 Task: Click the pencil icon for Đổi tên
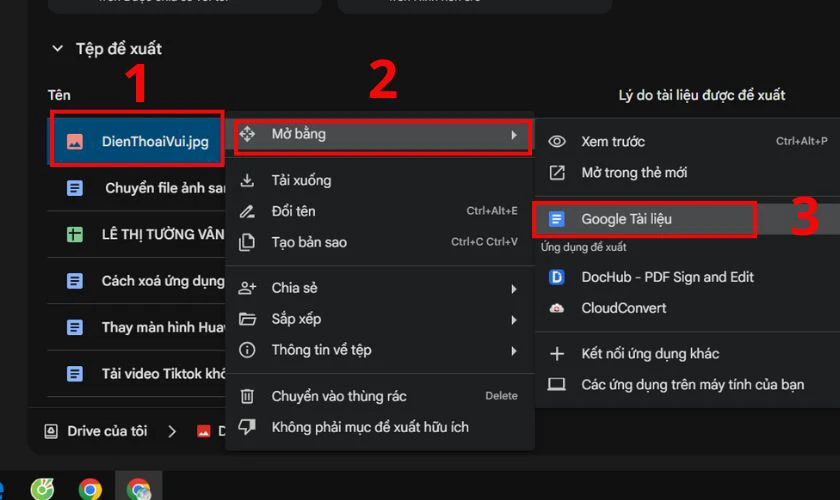(x=247, y=211)
